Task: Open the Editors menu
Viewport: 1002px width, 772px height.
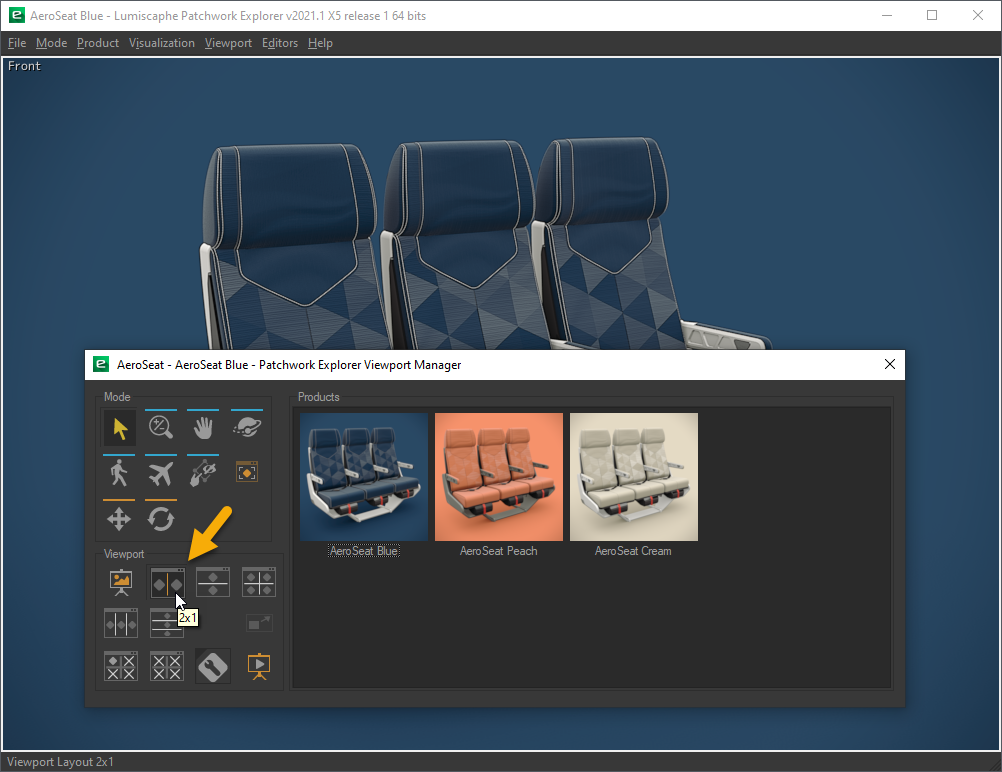Action: 280,43
